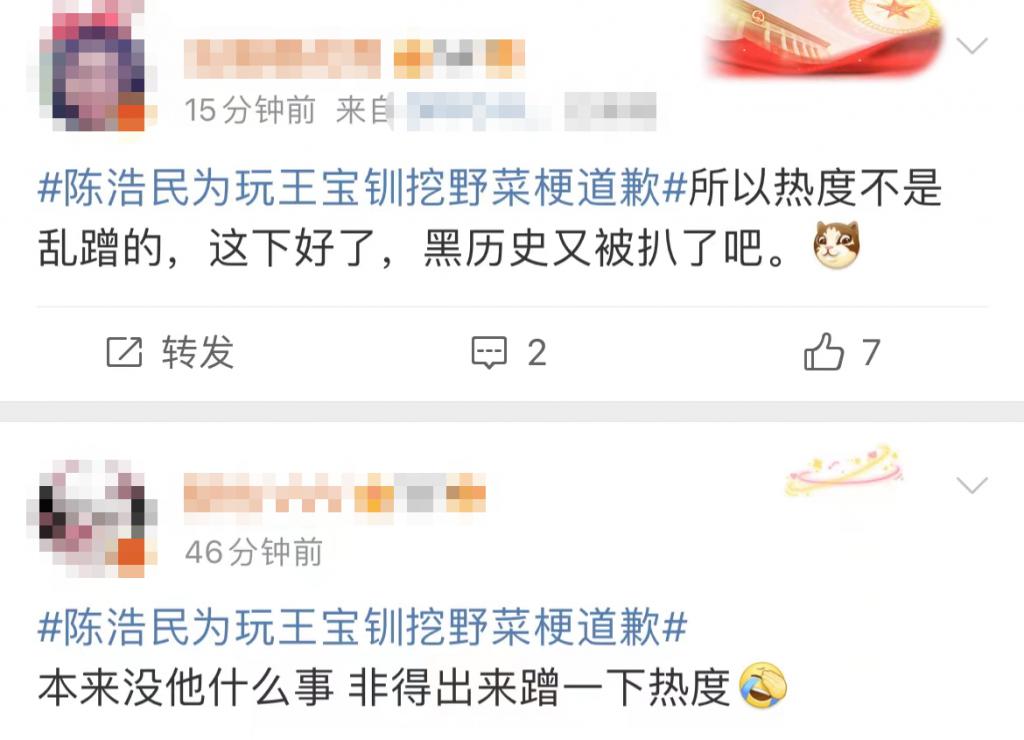The height and width of the screenshot is (740, 1024).
Task: Like the first post with thumbs-up icon
Action: tap(824, 352)
